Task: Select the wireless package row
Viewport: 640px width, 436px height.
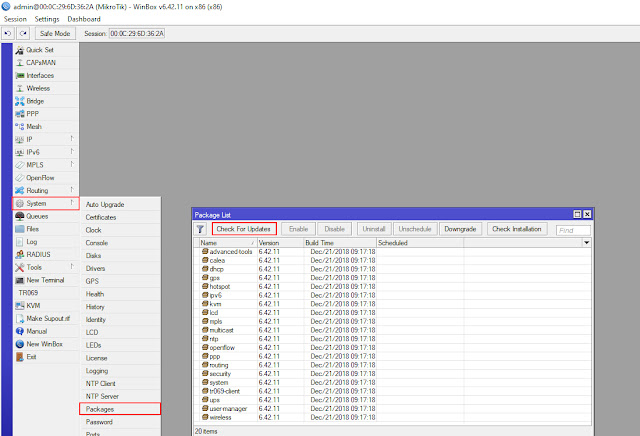Action: point(393,417)
